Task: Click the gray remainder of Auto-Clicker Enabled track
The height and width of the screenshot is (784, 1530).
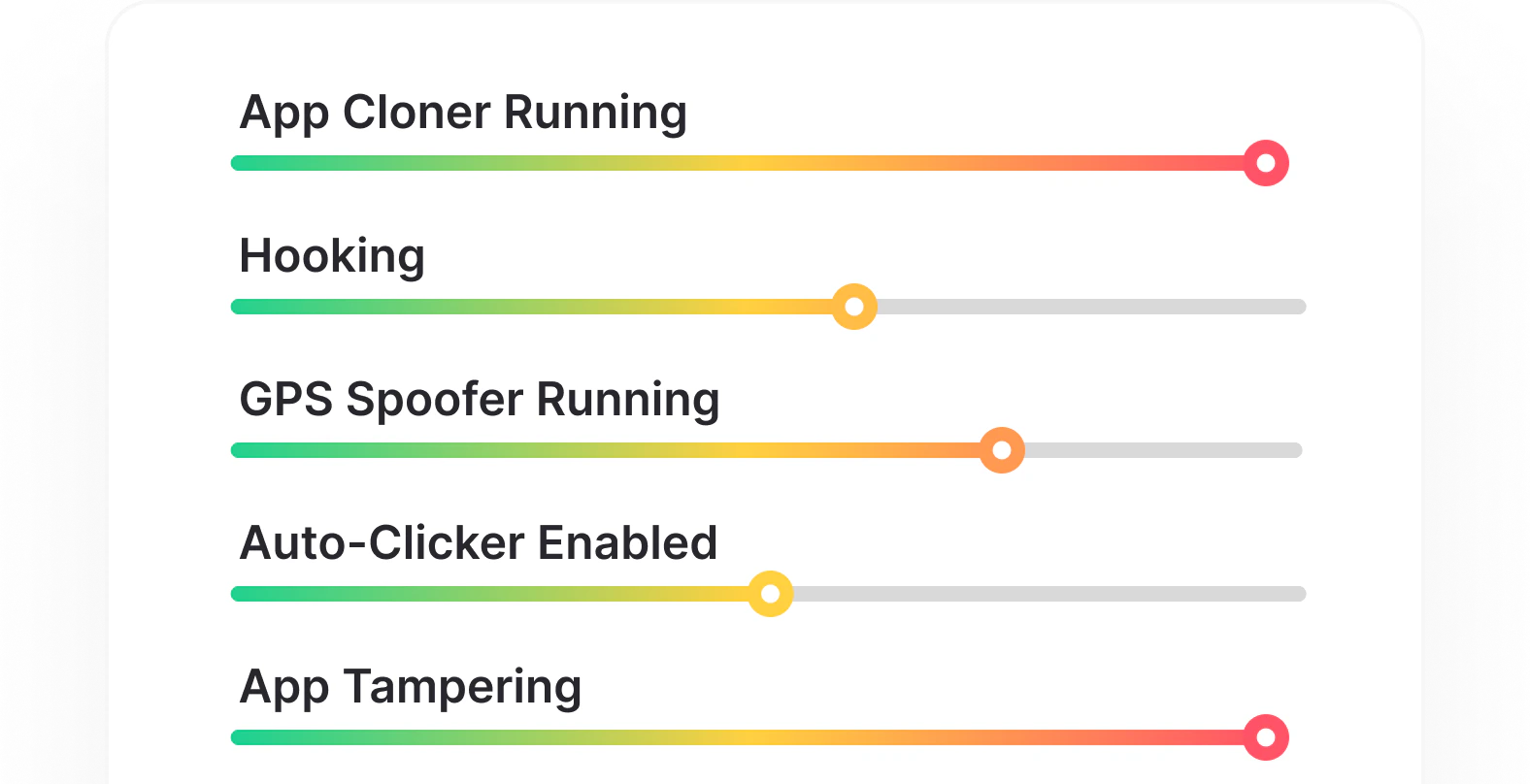Action: pyautogui.click(x=1048, y=593)
